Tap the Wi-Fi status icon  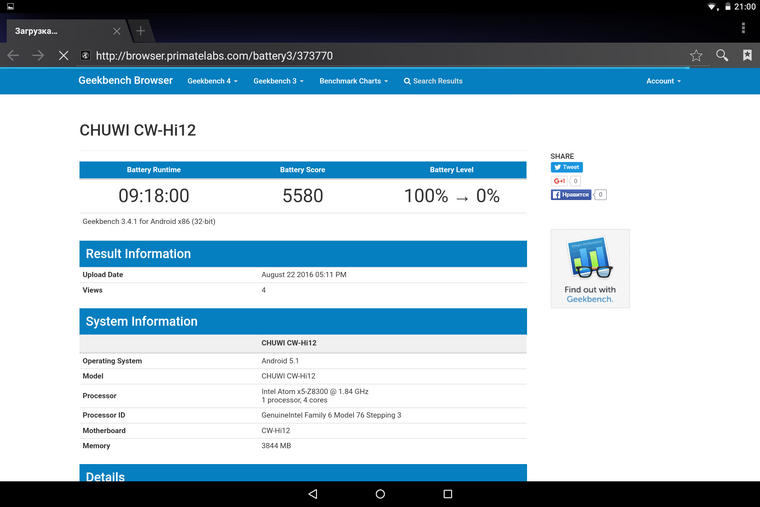click(x=712, y=7)
